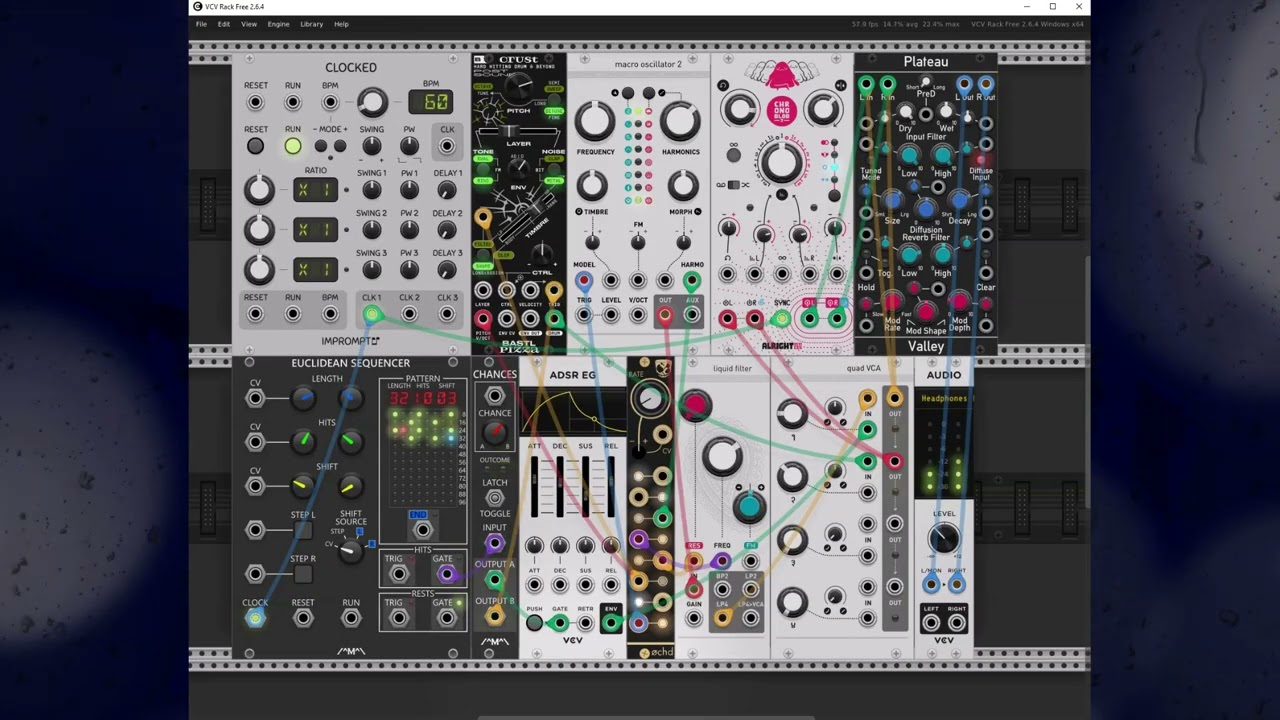Toggle the SWEEP button on Crust
Image resolution: width=1280 pixels, height=720 pixels.
[x=553, y=88]
